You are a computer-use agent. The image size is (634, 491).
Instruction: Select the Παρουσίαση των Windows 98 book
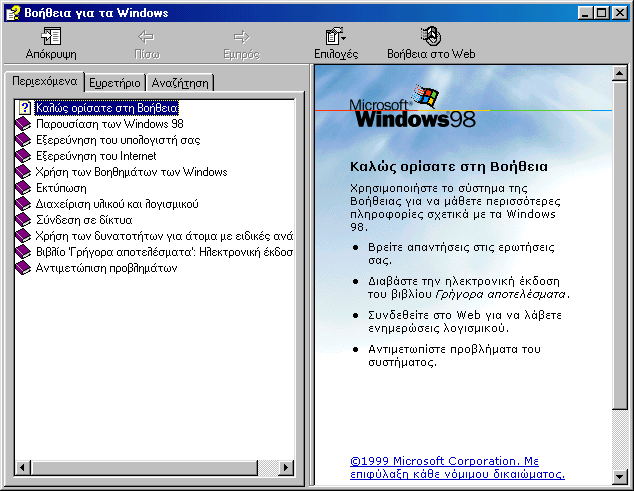click(x=110, y=124)
